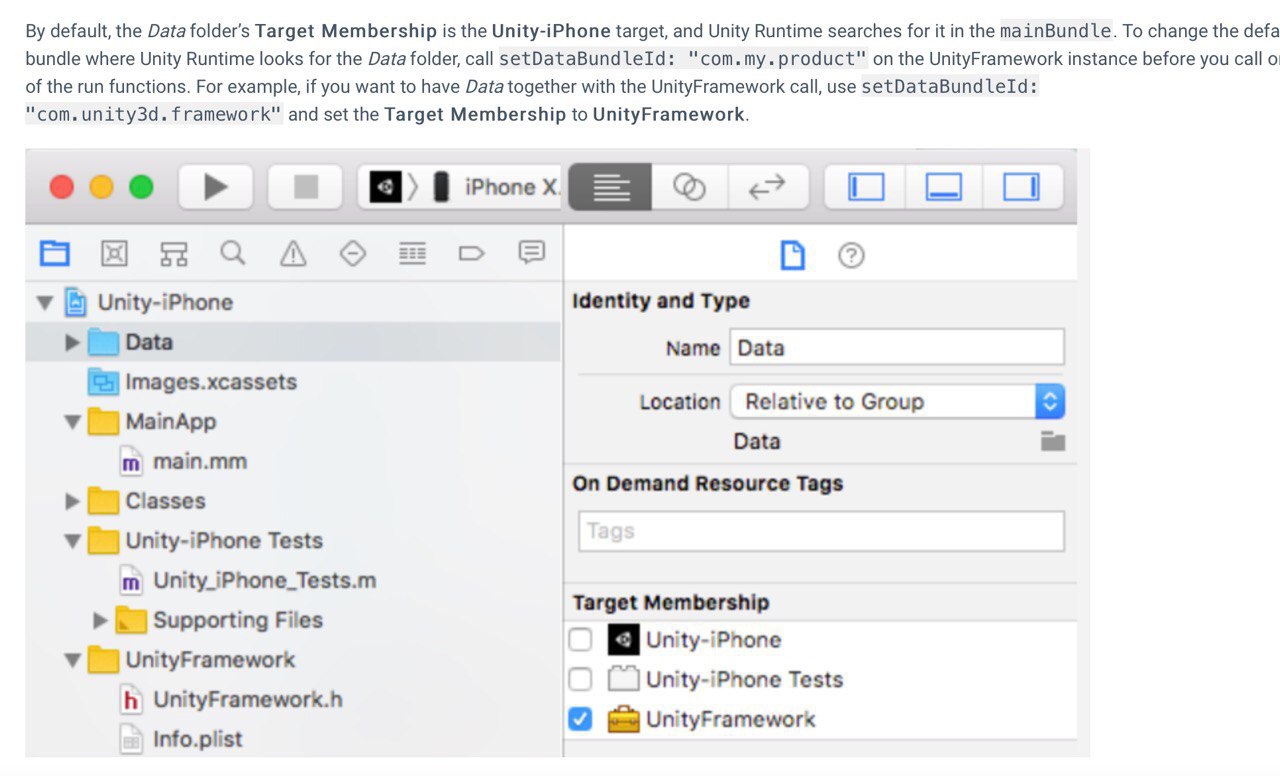Show the Project navigator (folder icon)
The height and width of the screenshot is (776, 1280).
(x=54, y=253)
